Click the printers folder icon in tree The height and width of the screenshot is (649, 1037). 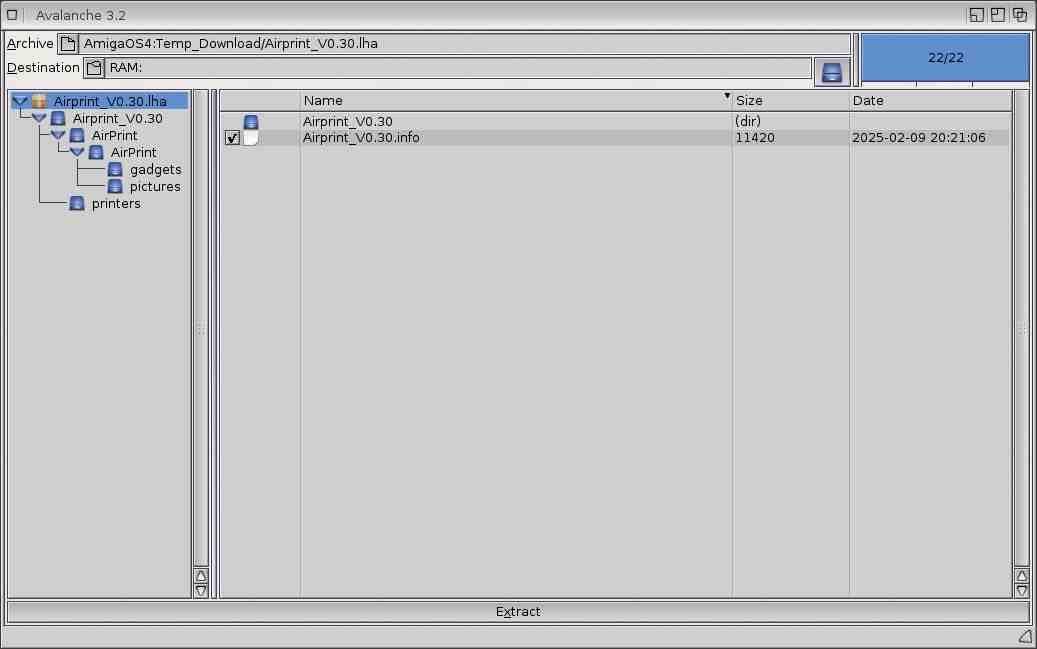coord(77,204)
